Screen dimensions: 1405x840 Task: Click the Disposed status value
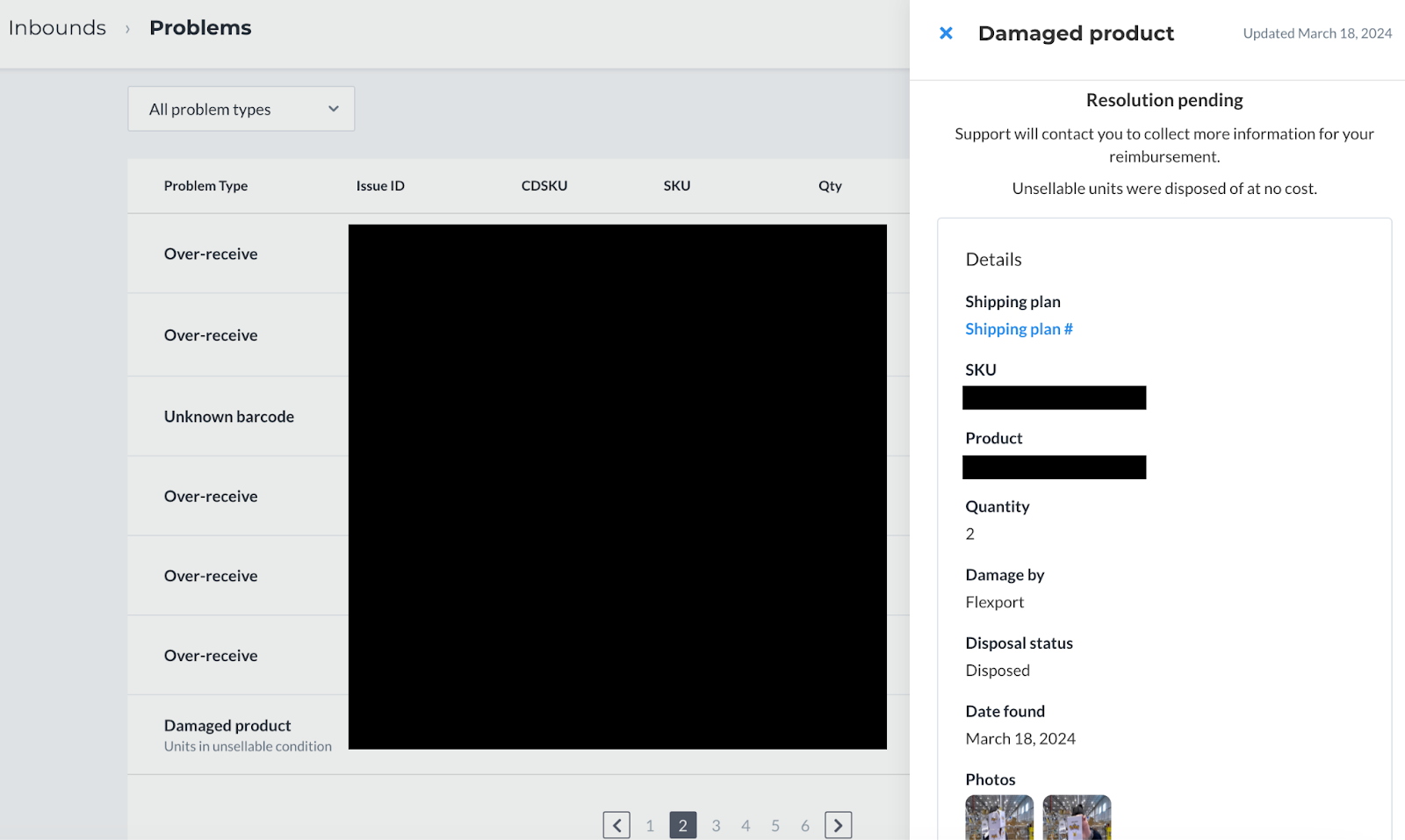tap(998, 671)
